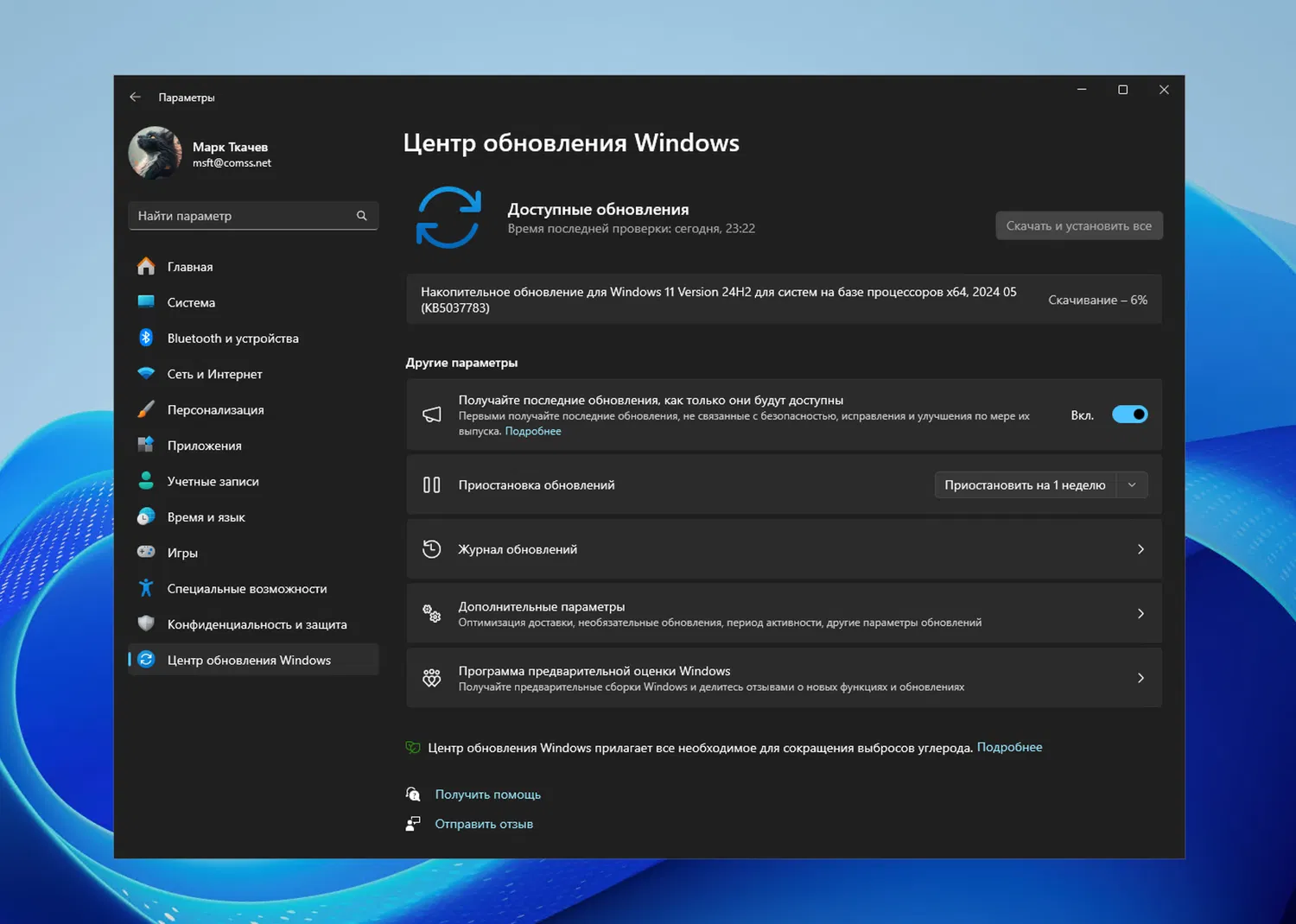Click the Получить помощь help icon
This screenshot has height=924, width=1296.
[x=413, y=794]
